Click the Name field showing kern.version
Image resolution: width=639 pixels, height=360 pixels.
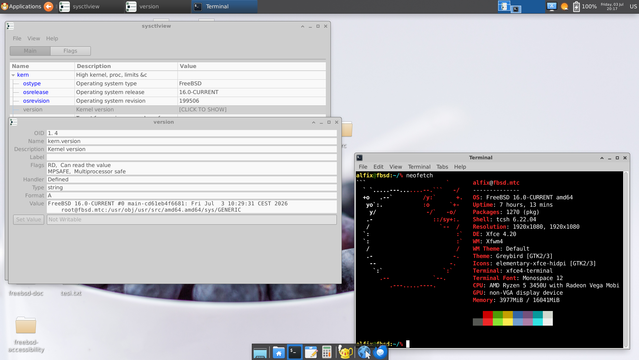click(192, 141)
